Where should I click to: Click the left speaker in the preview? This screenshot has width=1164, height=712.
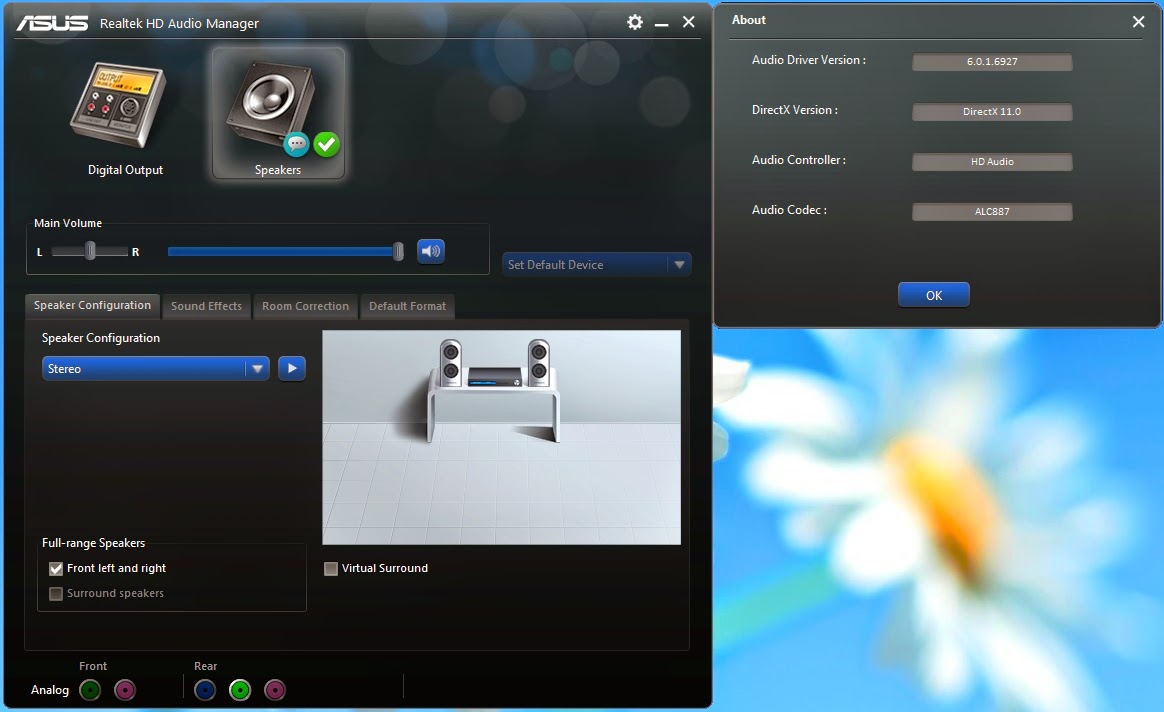(451, 363)
